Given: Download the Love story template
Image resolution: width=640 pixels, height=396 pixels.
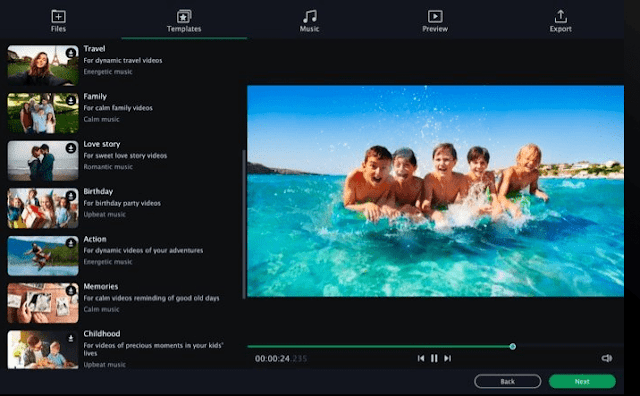Looking at the screenshot, I should click(71, 148).
